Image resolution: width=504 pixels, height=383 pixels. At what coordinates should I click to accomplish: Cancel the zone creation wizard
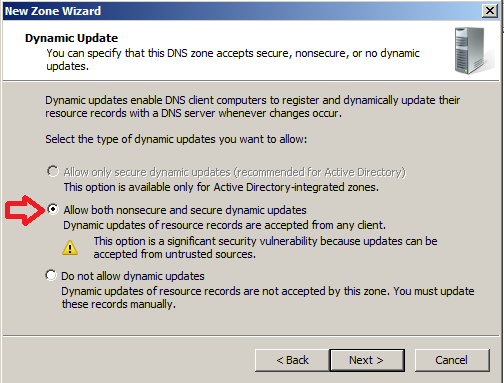[452, 360]
